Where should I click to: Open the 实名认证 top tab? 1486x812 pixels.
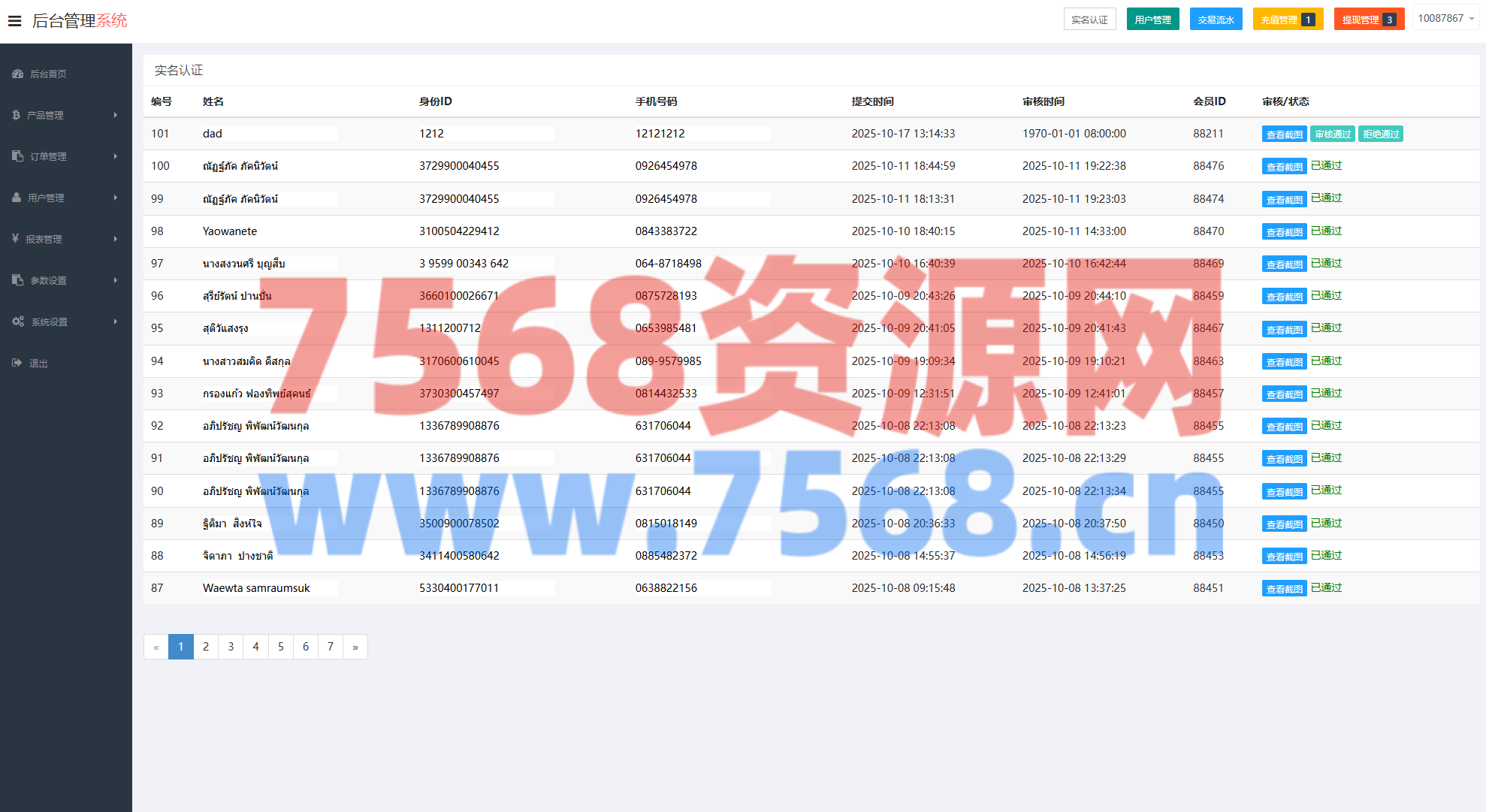pyautogui.click(x=1089, y=20)
